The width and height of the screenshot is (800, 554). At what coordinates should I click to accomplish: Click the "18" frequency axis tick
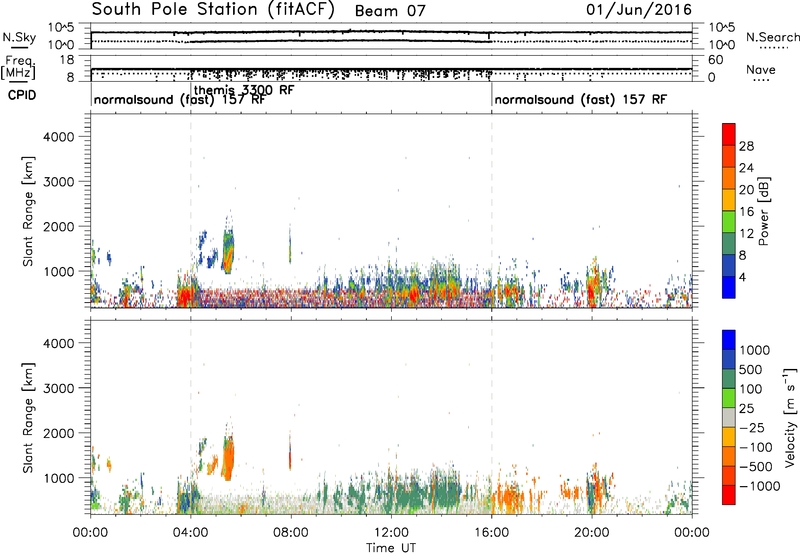67,60
